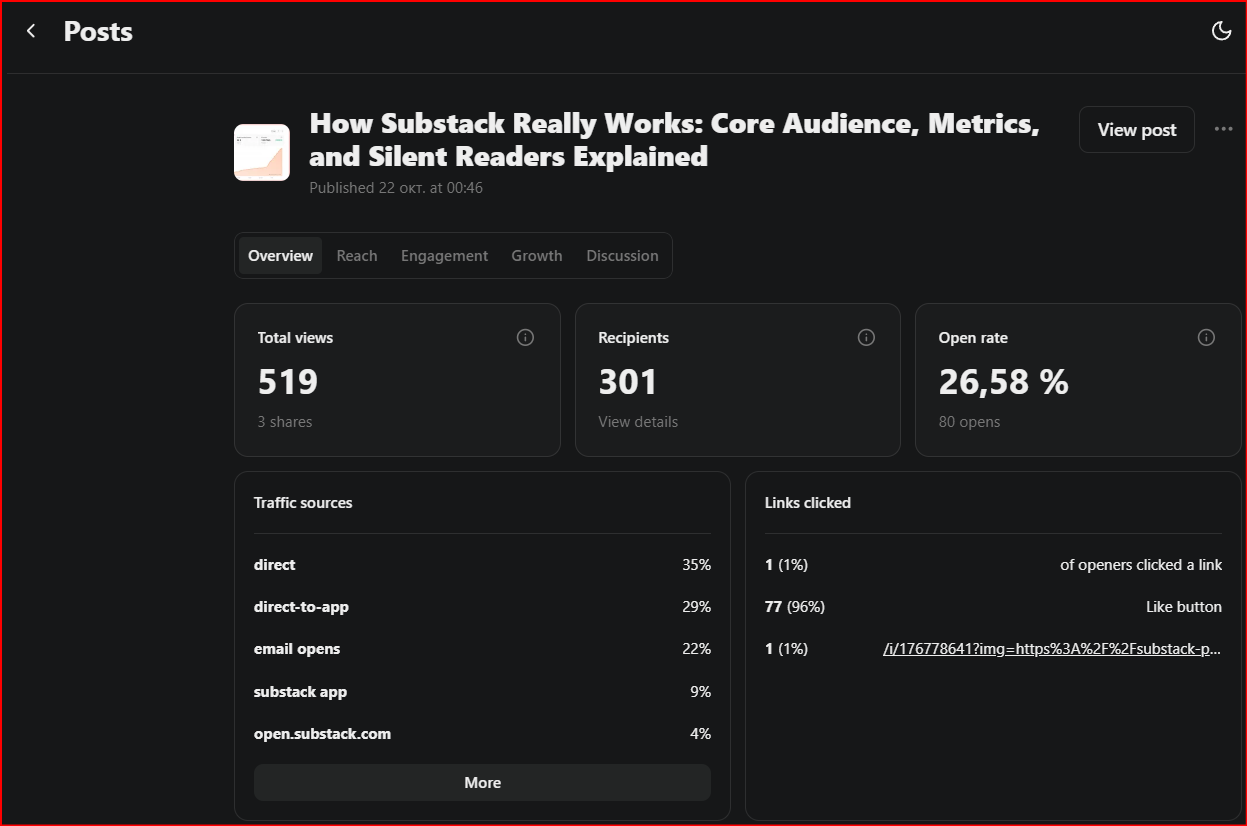
Task: Select the substack app traffic row
Action: [x=482, y=692]
